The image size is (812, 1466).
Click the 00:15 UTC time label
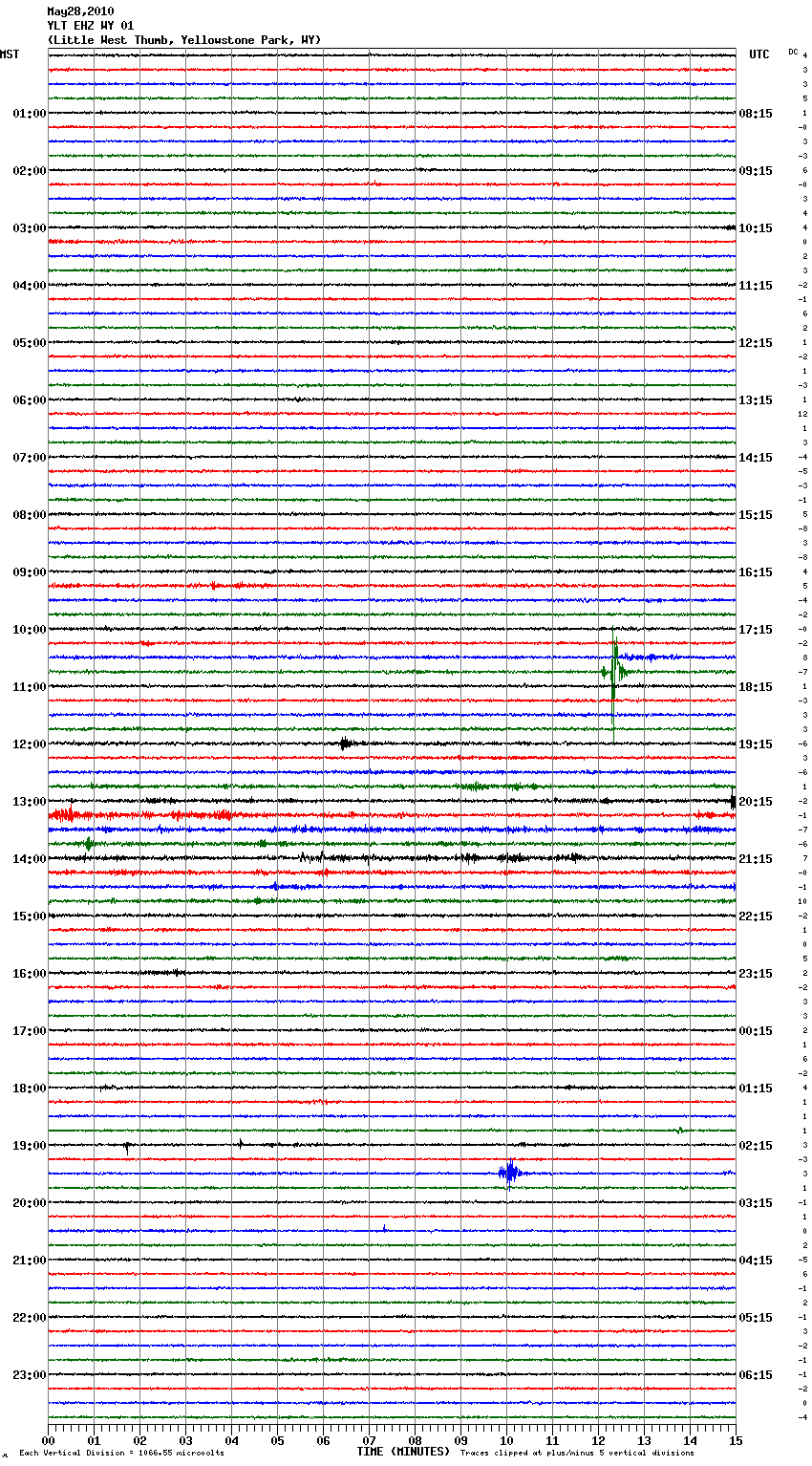click(756, 1031)
